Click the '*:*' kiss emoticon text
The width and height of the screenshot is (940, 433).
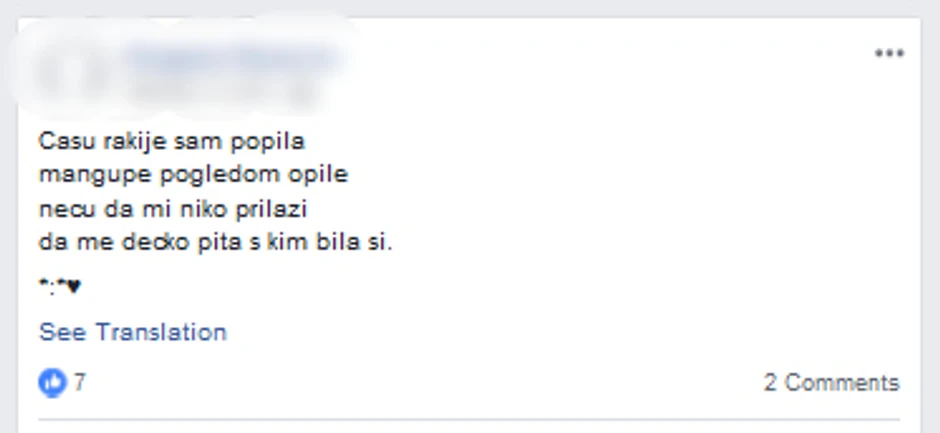pos(52,286)
